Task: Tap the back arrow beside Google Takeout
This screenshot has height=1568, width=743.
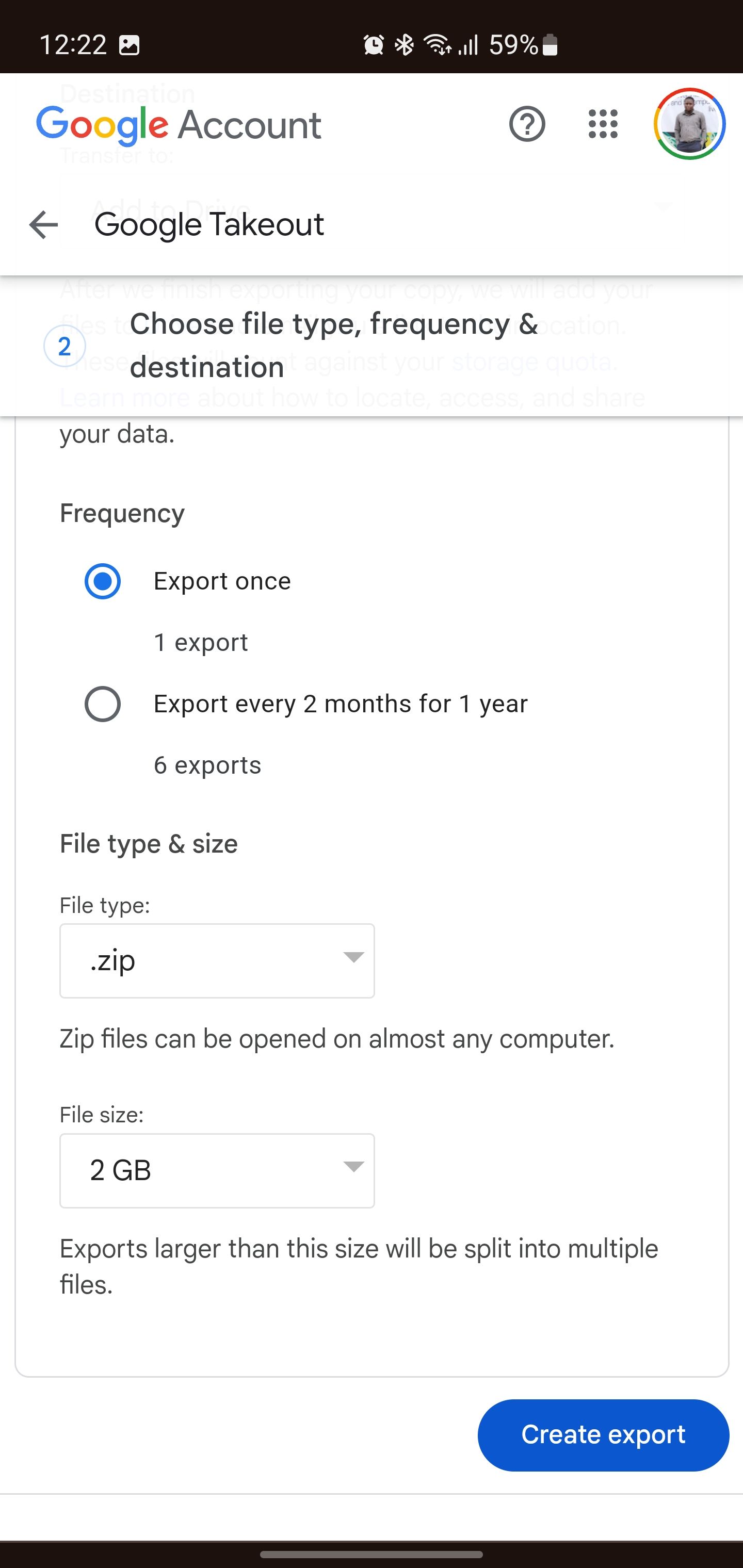Action: (x=43, y=224)
